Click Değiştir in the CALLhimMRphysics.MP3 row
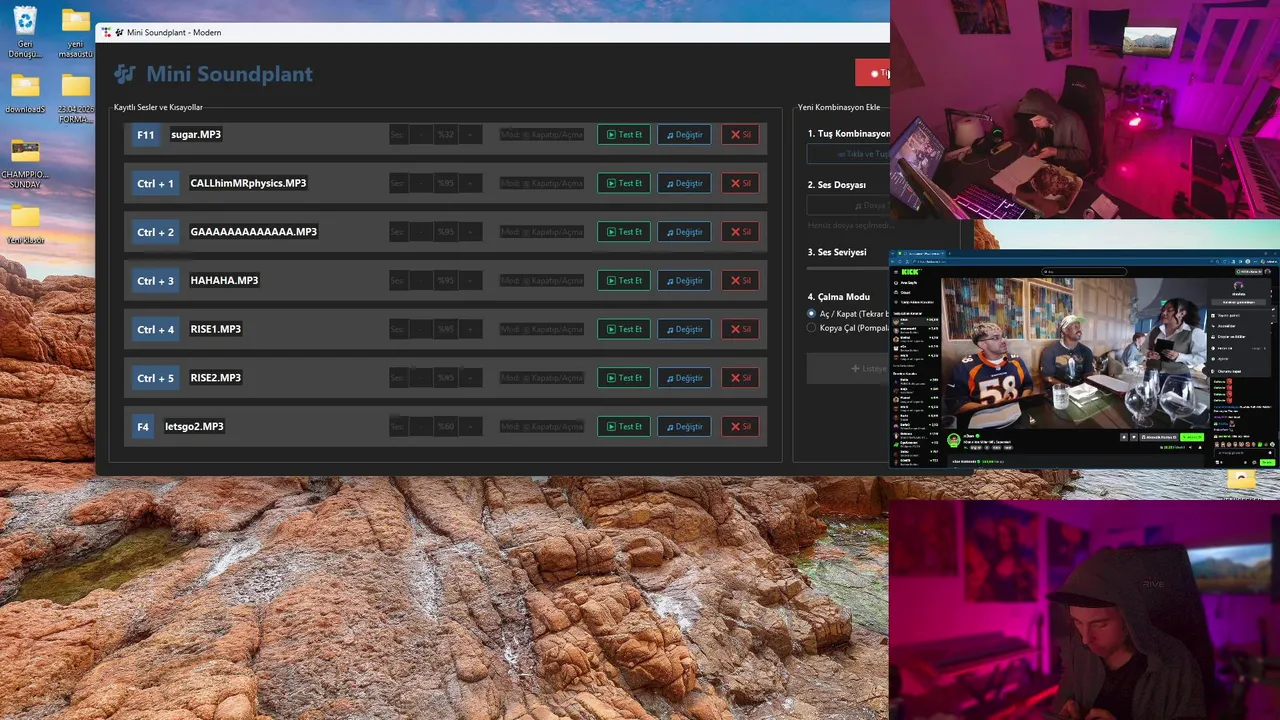 (684, 183)
